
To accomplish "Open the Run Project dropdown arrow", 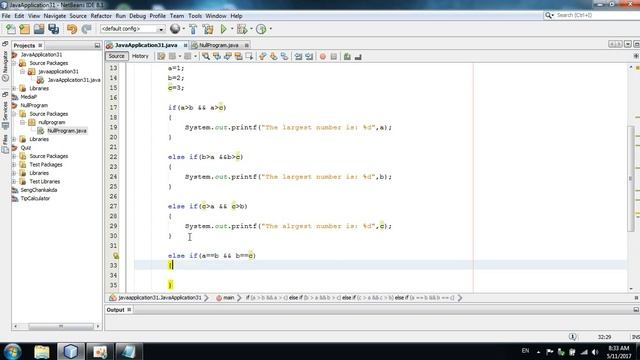I will coord(232,29).
